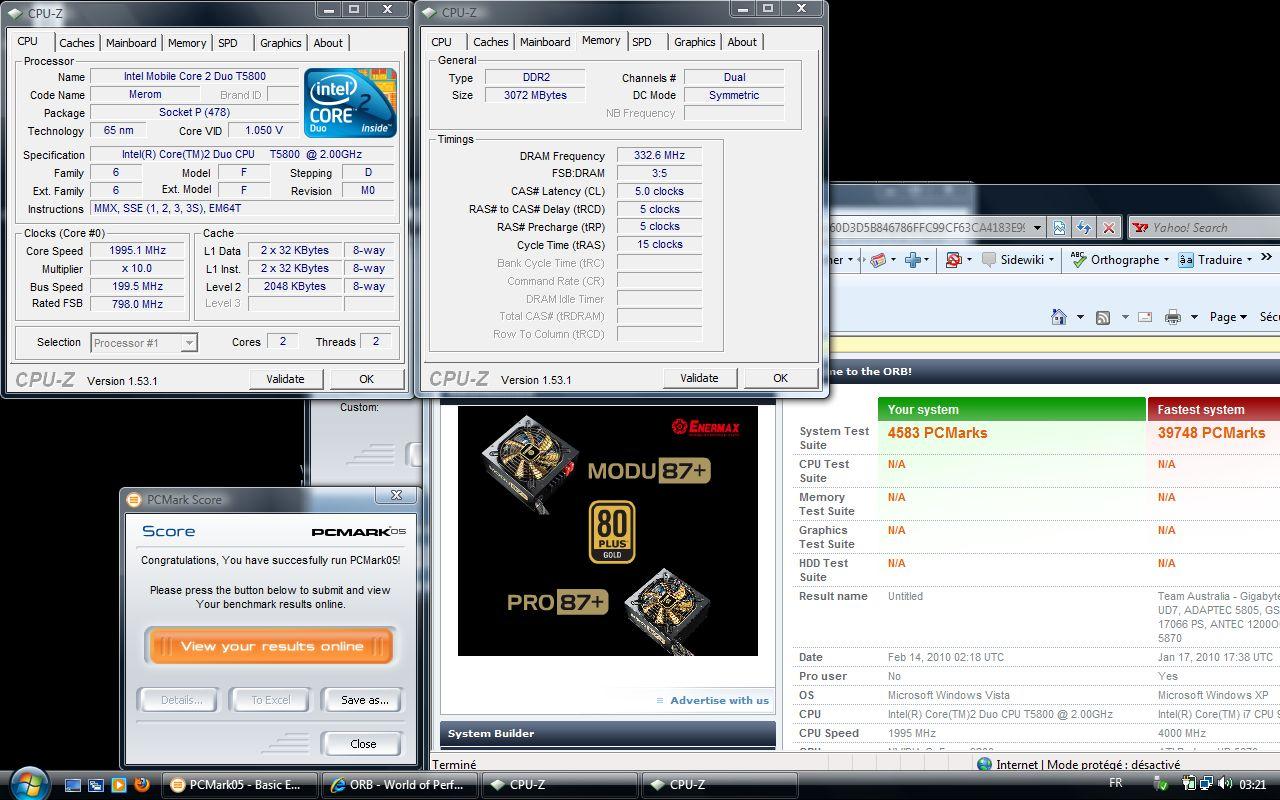The image size is (1280, 800).
Task: Expand the Sidewiki dropdown arrow
Action: pos(1053,260)
